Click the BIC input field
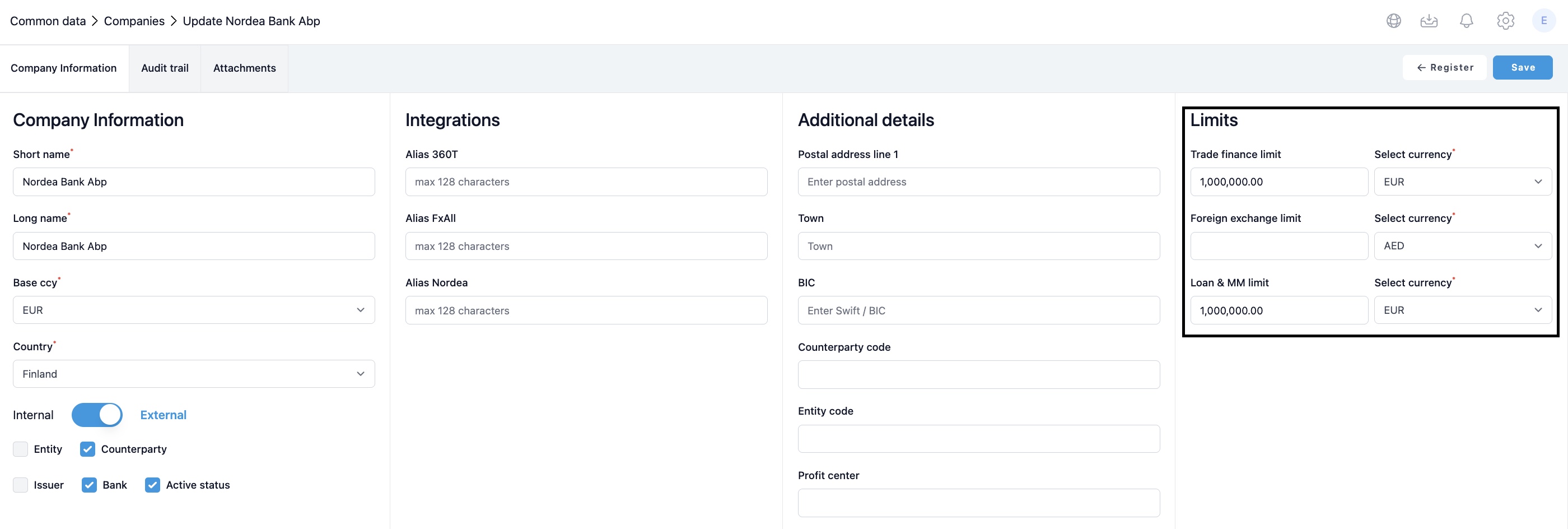 (979, 310)
